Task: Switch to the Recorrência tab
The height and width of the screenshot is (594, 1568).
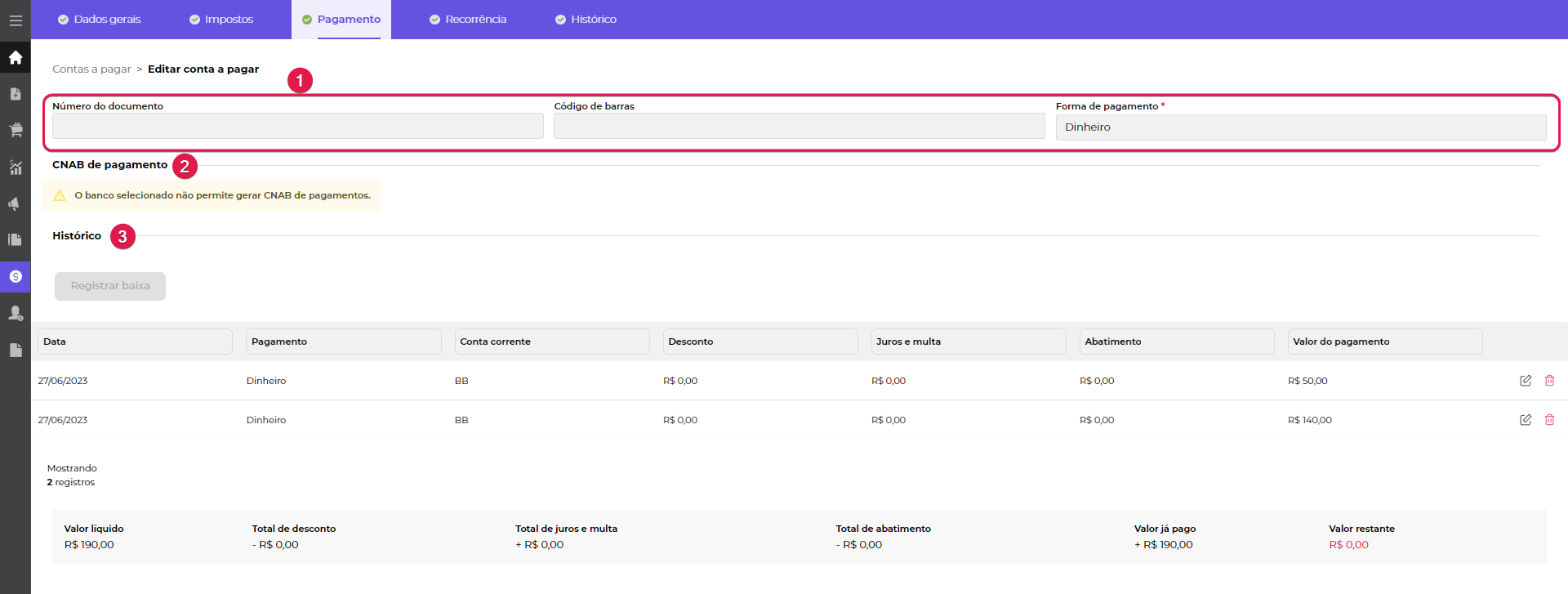Action: tap(468, 20)
